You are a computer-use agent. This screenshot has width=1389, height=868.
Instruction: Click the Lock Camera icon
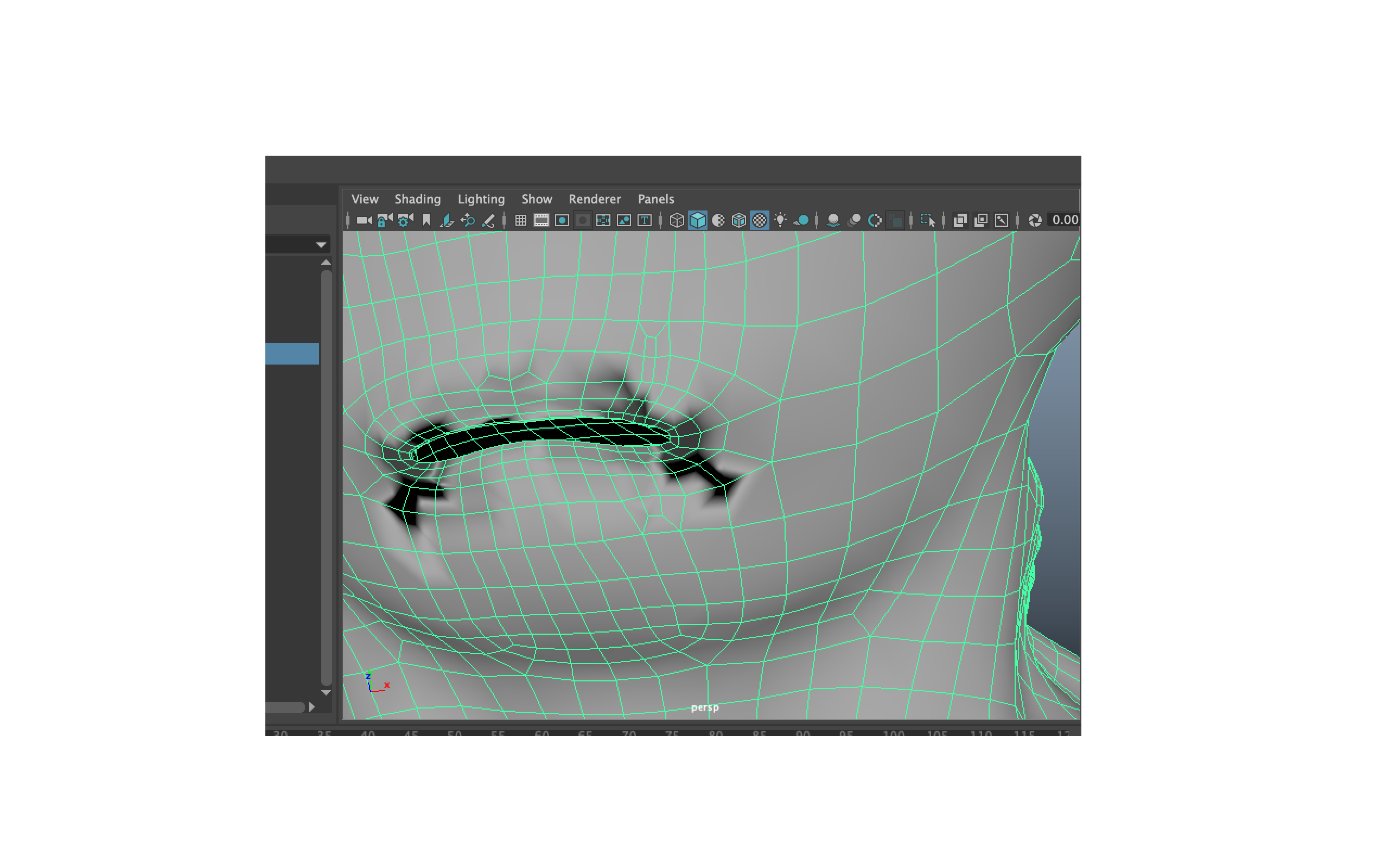tap(385, 220)
